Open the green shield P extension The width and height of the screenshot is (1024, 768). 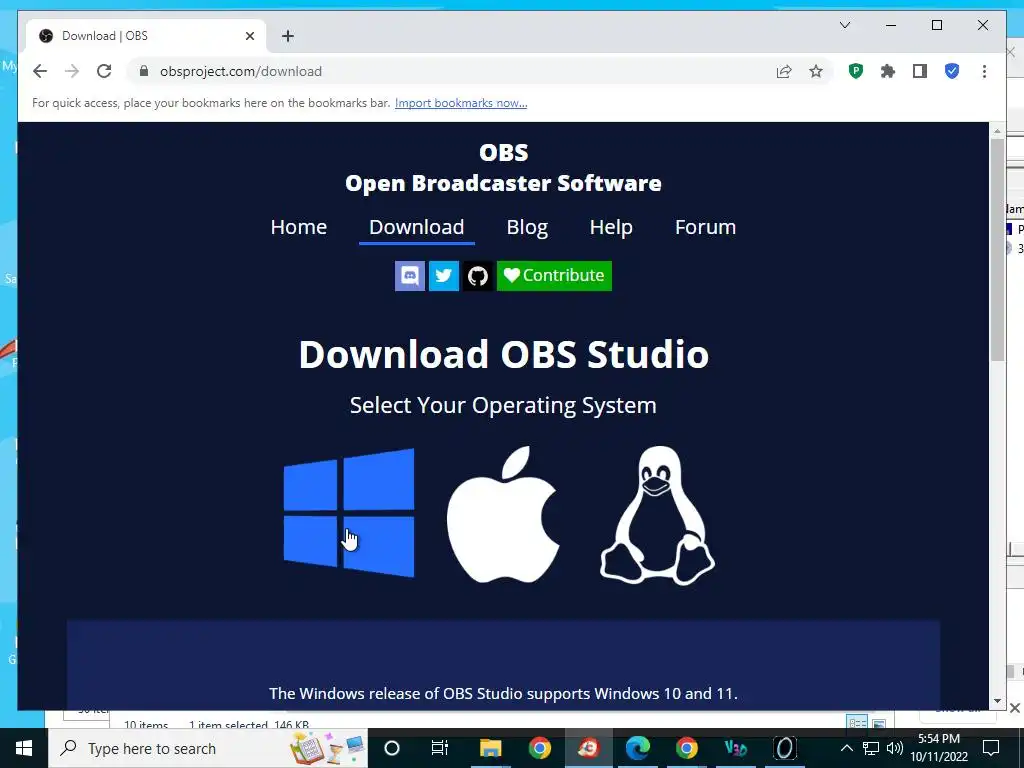(x=856, y=71)
